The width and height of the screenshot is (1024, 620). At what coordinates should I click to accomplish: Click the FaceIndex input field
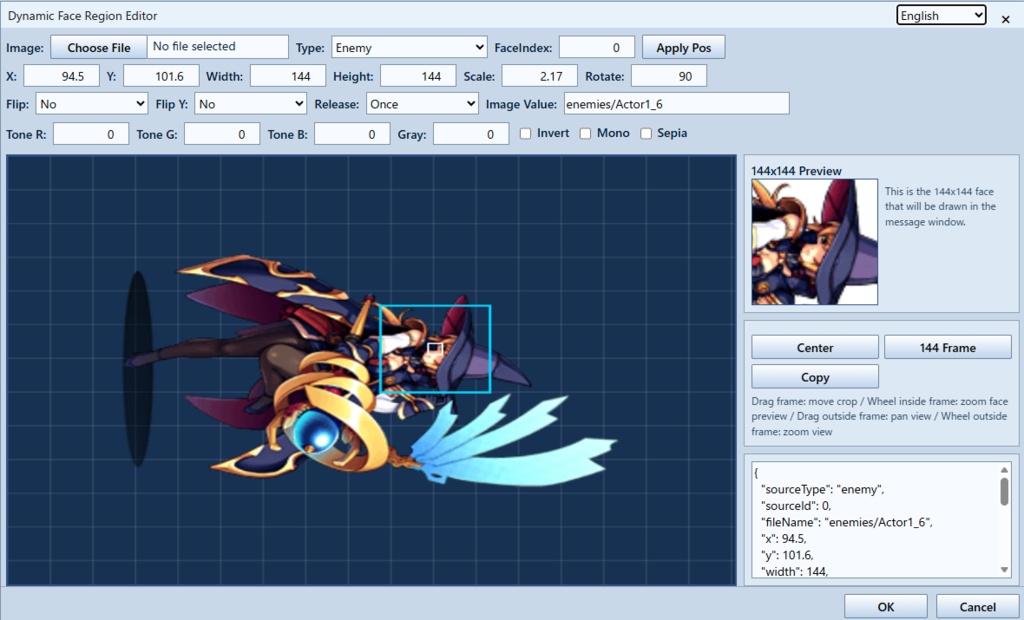coord(597,48)
